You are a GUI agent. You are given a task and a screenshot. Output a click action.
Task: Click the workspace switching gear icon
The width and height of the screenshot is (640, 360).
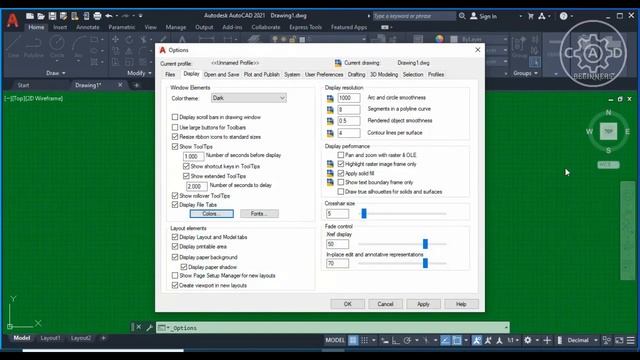click(x=528, y=340)
